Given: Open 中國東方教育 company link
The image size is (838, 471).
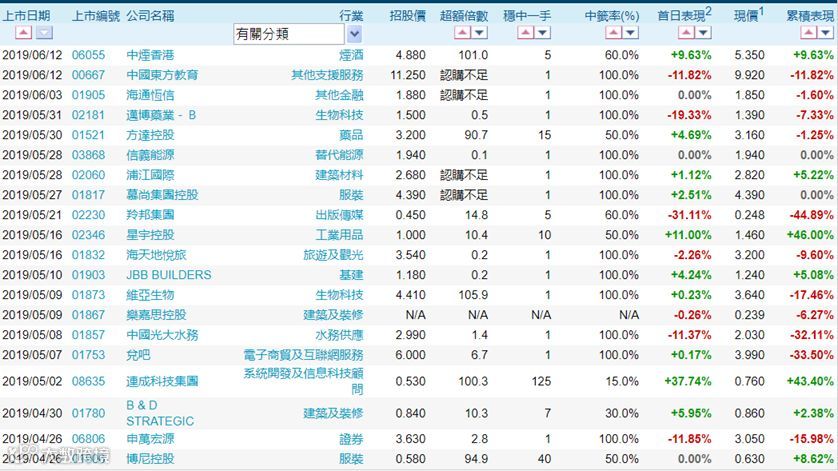Looking at the screenshot, I should (x=162, y=75).
